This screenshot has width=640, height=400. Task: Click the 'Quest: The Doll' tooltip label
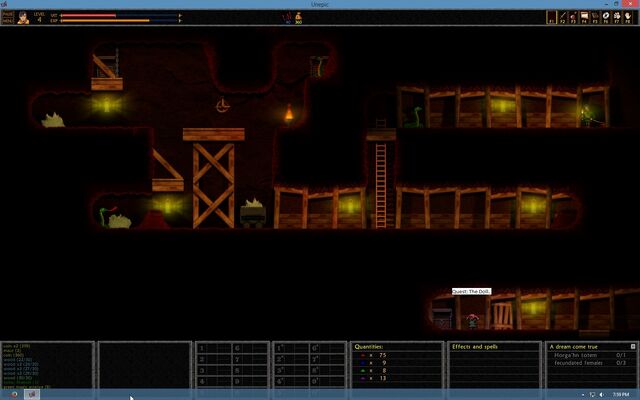click(471, 291)
